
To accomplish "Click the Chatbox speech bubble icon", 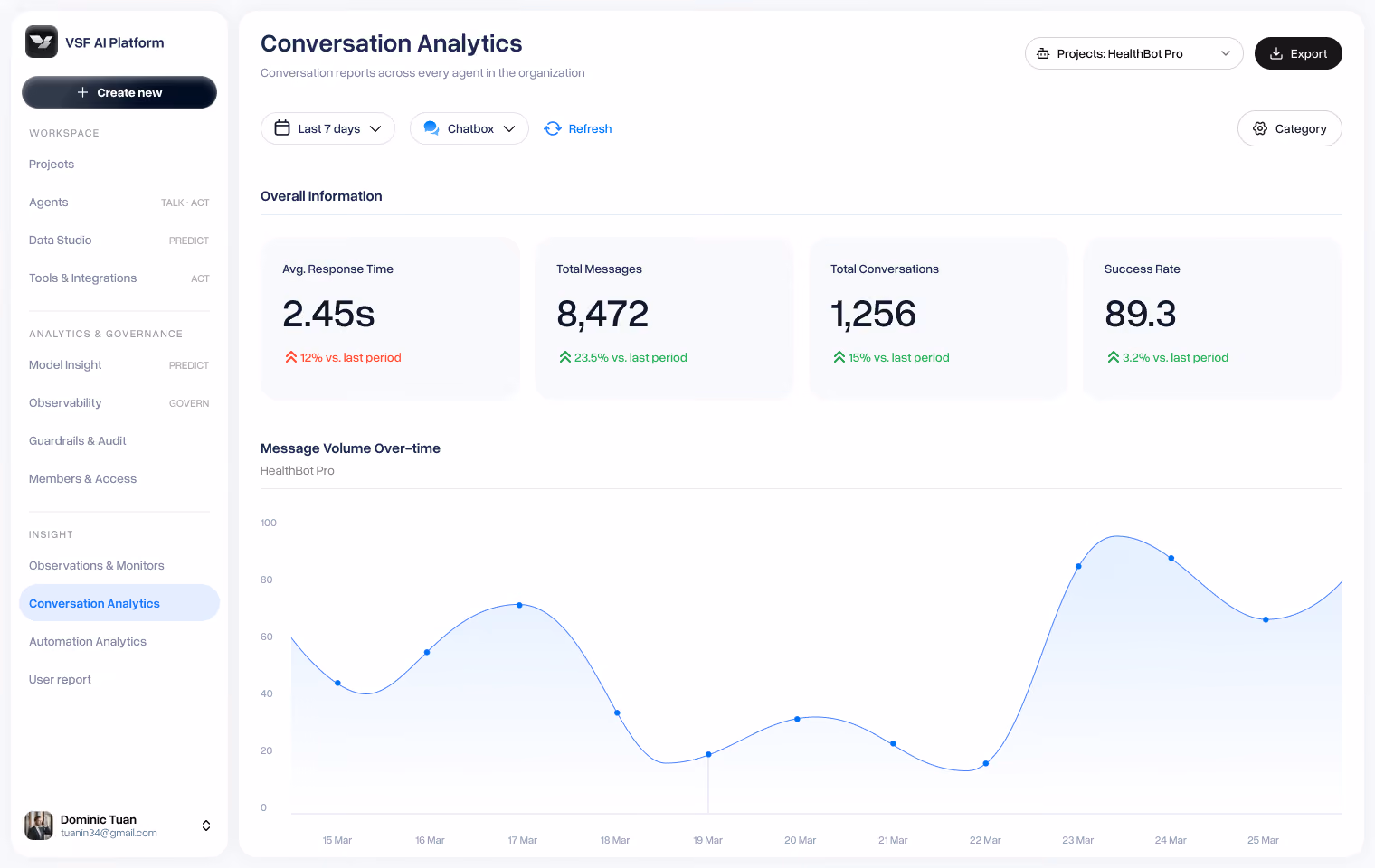I will 431,128.
